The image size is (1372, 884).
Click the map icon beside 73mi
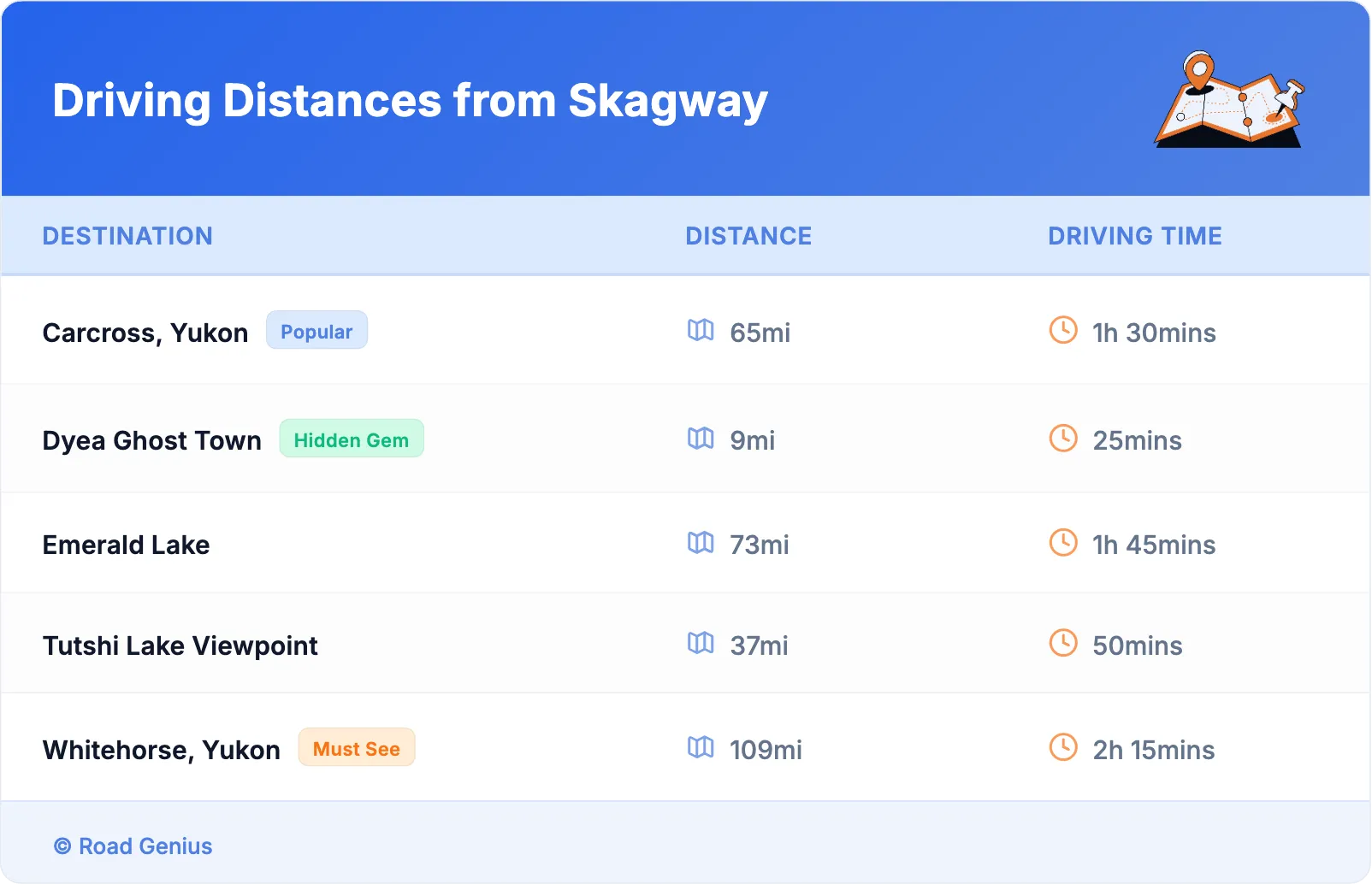(701, 543)
